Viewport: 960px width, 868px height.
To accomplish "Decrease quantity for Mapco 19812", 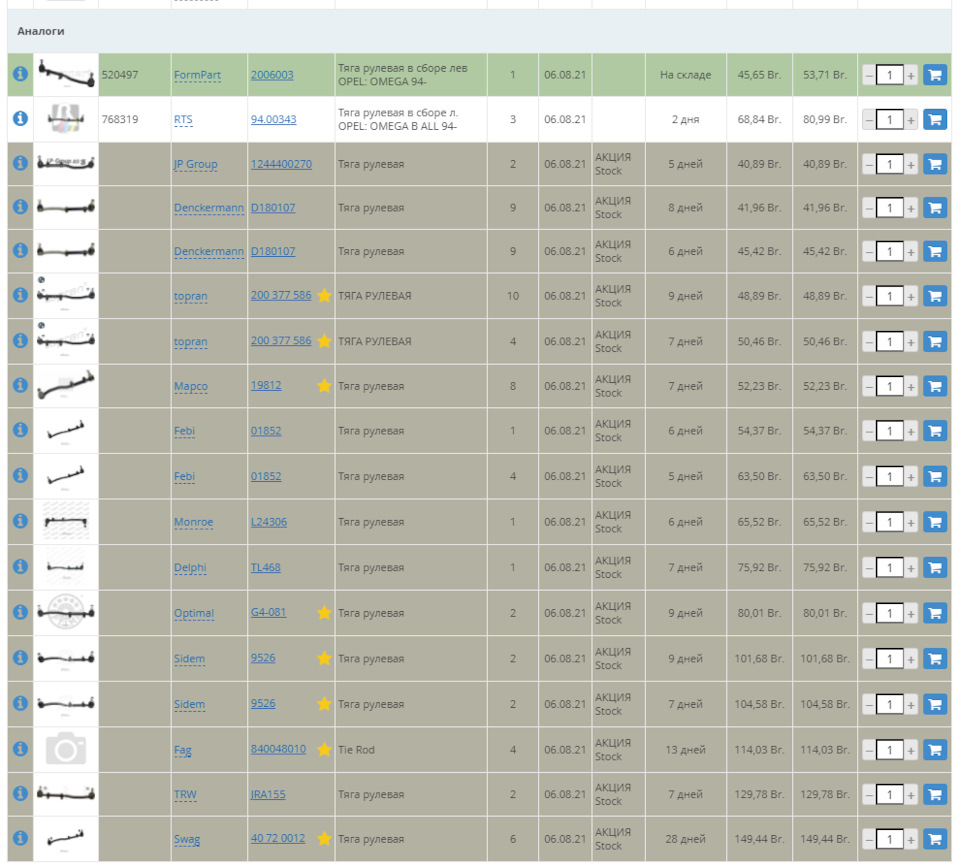I will tap(869, 387).
